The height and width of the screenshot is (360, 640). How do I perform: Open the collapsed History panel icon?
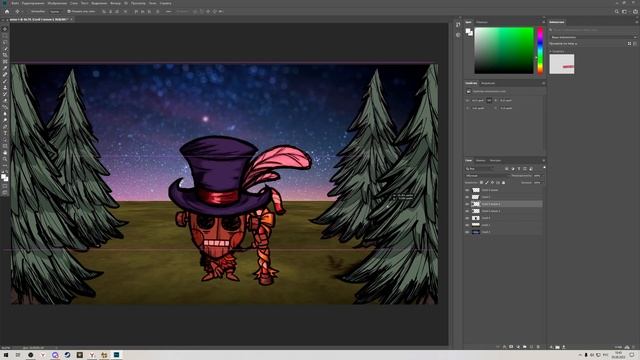[x=458, y=25]
